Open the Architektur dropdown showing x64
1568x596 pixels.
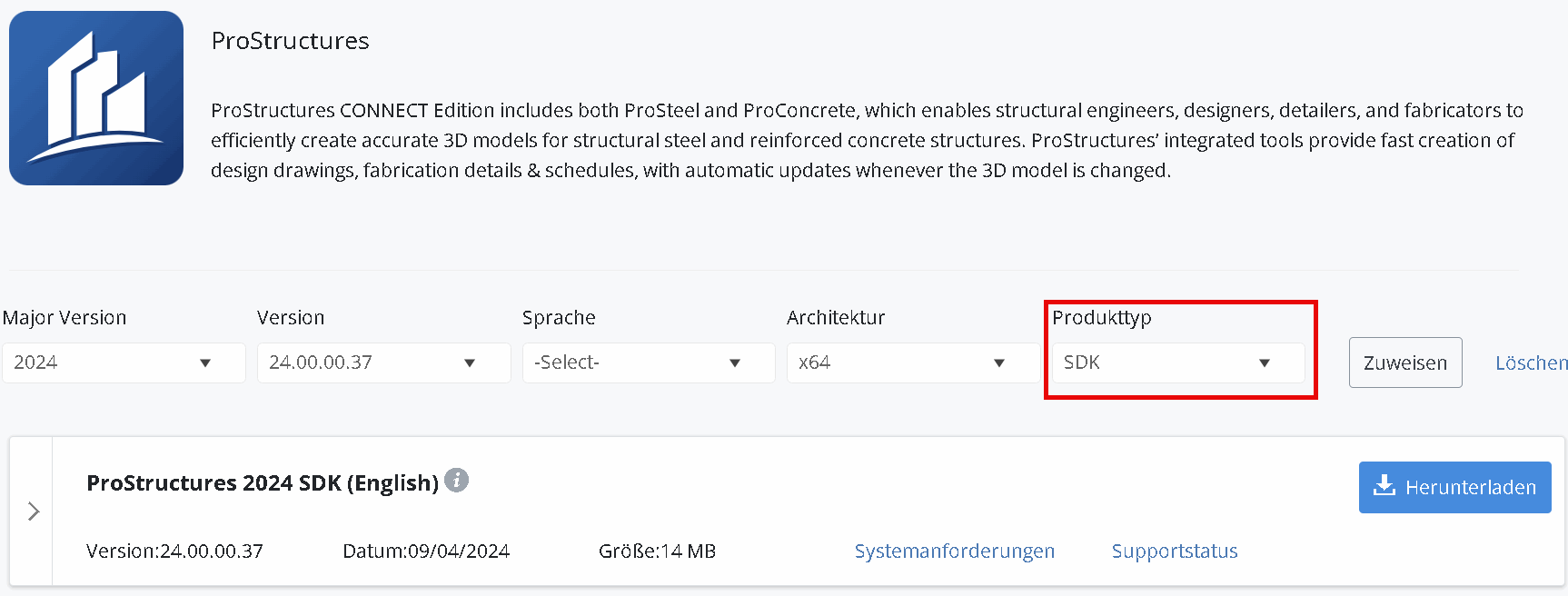coord(913,363)
